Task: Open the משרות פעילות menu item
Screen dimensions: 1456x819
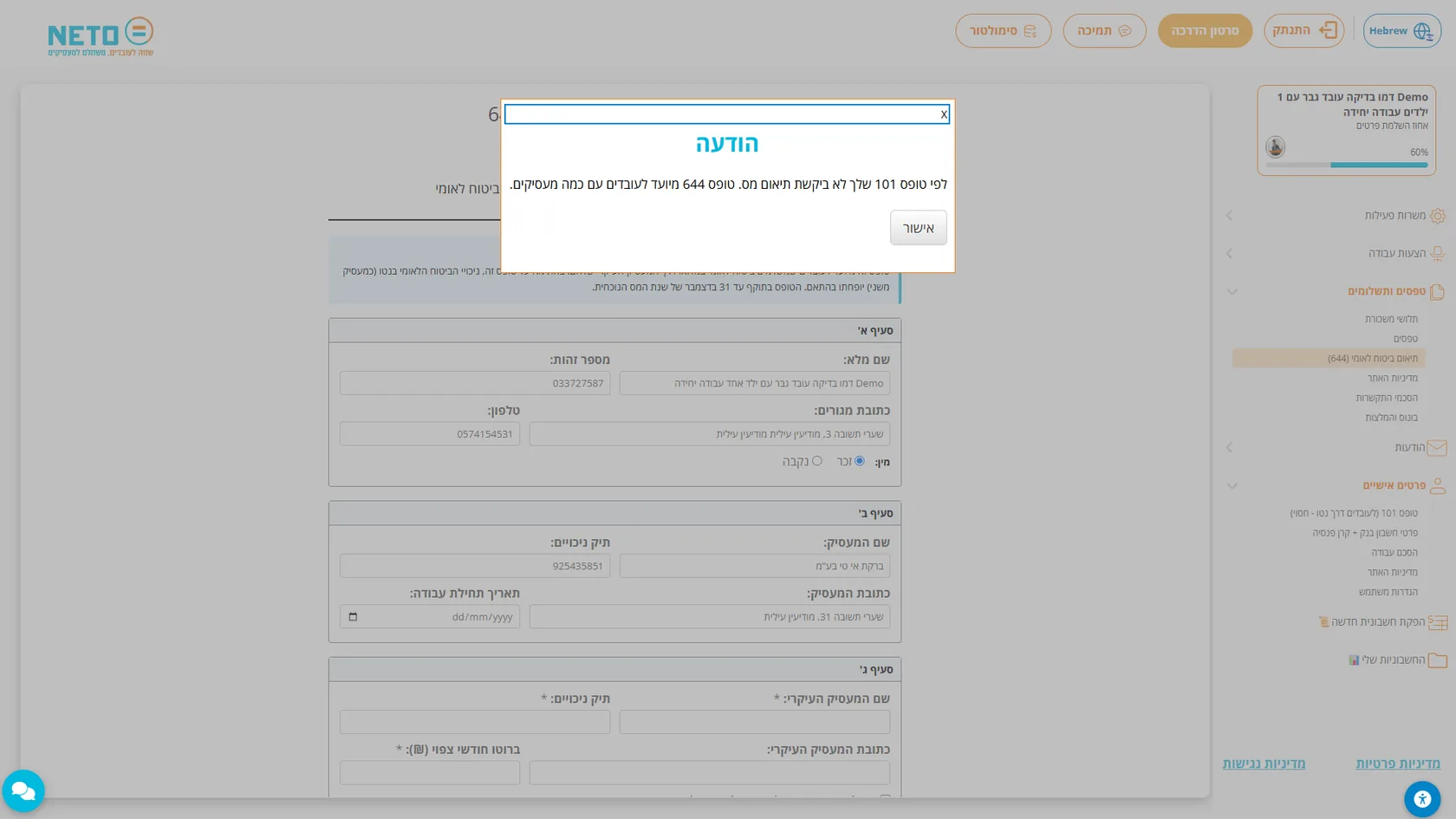Action: pyautogui.click(x=1394, y=216)
